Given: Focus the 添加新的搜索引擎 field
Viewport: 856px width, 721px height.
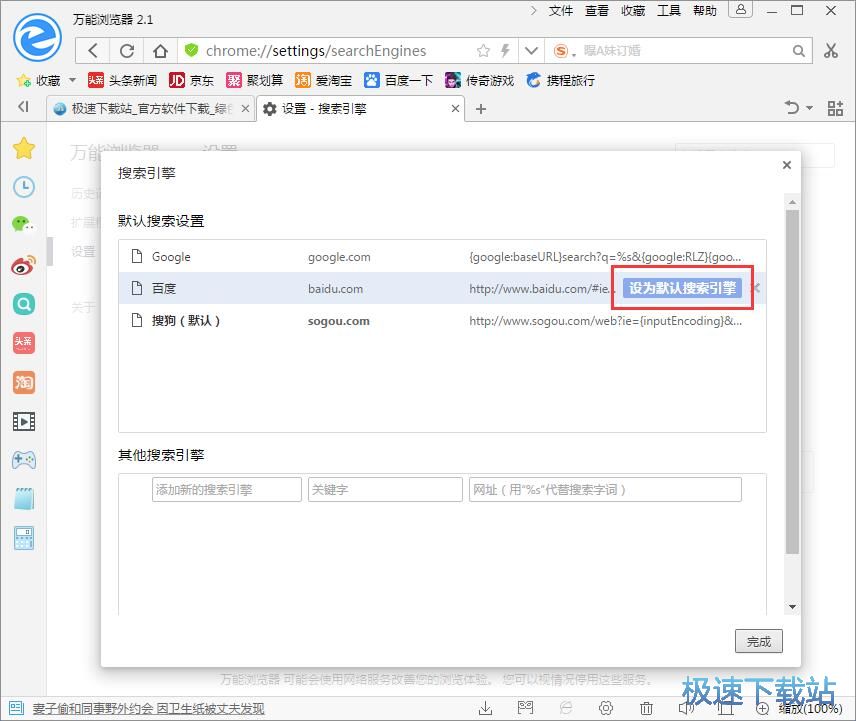Looking at the screenshot, I should [x=227, y=490].
